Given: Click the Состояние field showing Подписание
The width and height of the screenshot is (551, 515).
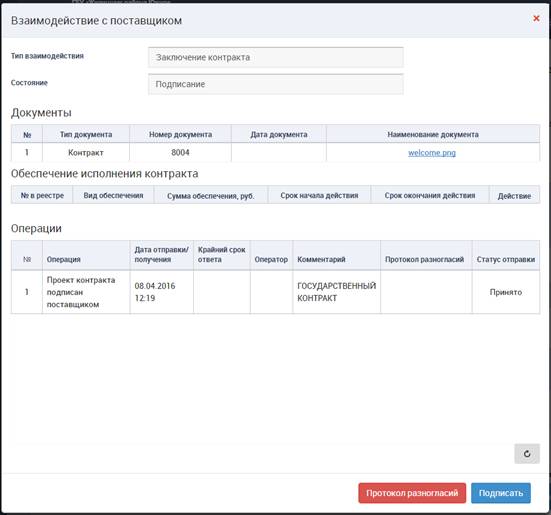Looking at the screenshot, I should coord(276,84).
